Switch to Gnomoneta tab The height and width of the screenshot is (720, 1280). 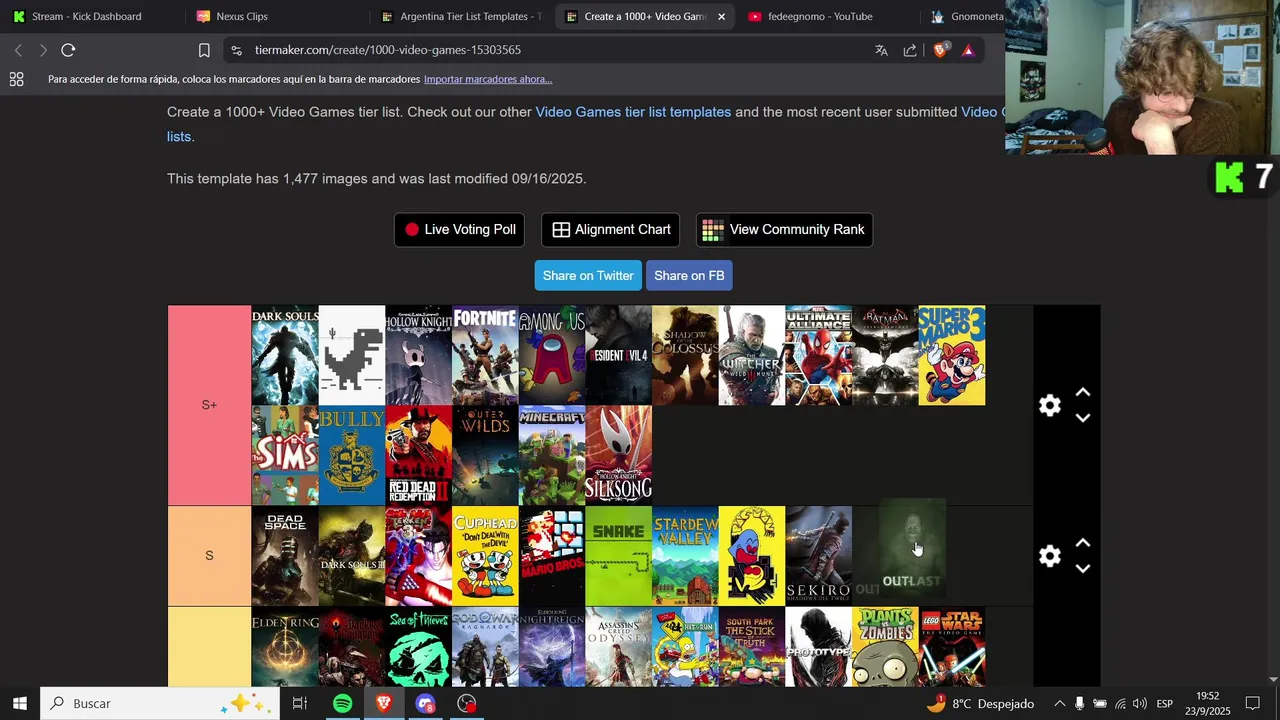tap(966, 16)
